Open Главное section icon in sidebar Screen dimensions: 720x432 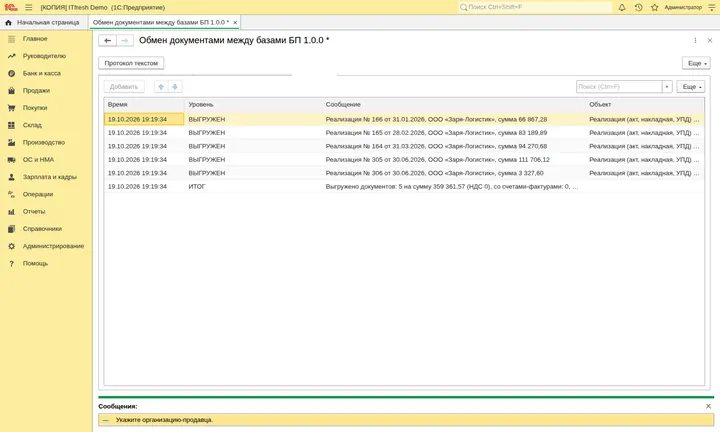(x=11, y=39)
